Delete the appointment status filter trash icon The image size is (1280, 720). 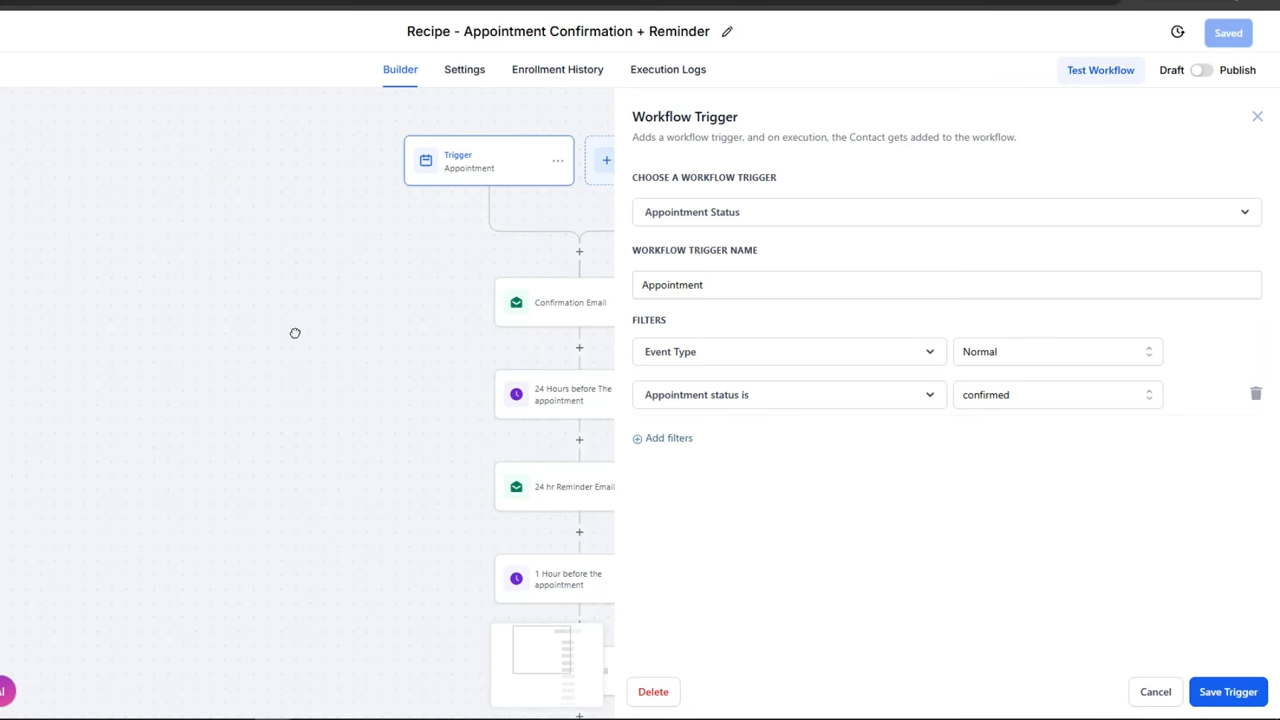[x=1256, y=394]
